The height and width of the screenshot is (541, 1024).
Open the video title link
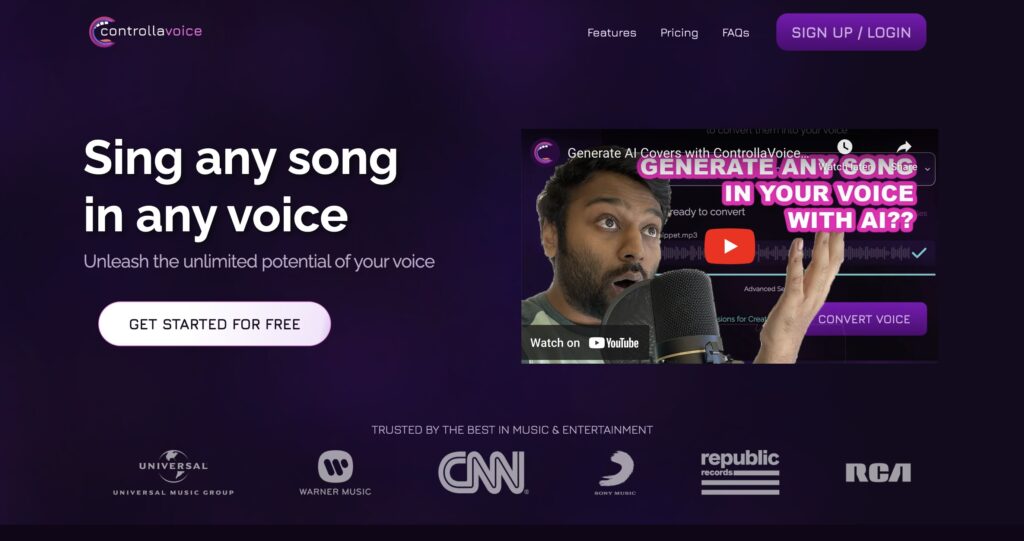coord(688,154)
